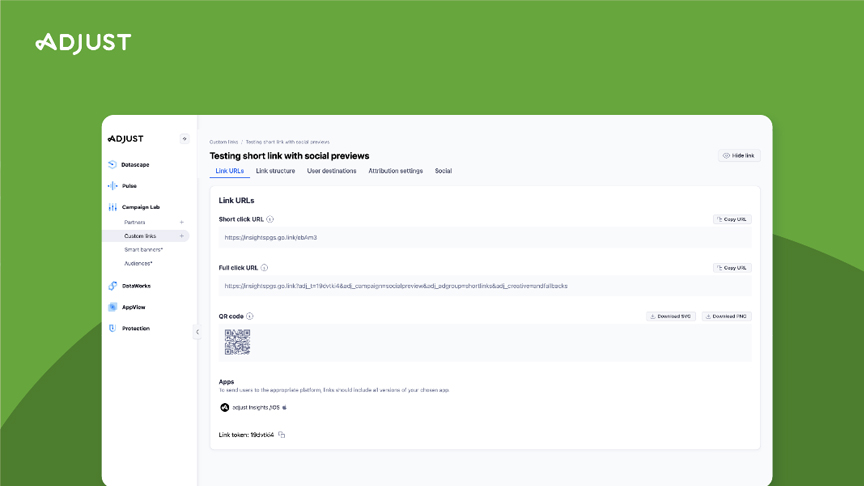Screen dimensions: 864x486
Task: Copy the full click URL
Action: tap(732, 268)
